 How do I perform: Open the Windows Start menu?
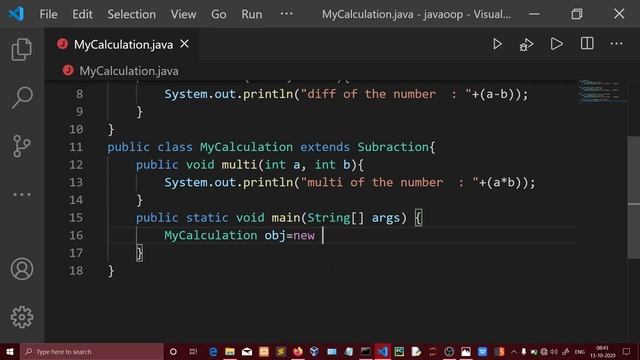10,351
